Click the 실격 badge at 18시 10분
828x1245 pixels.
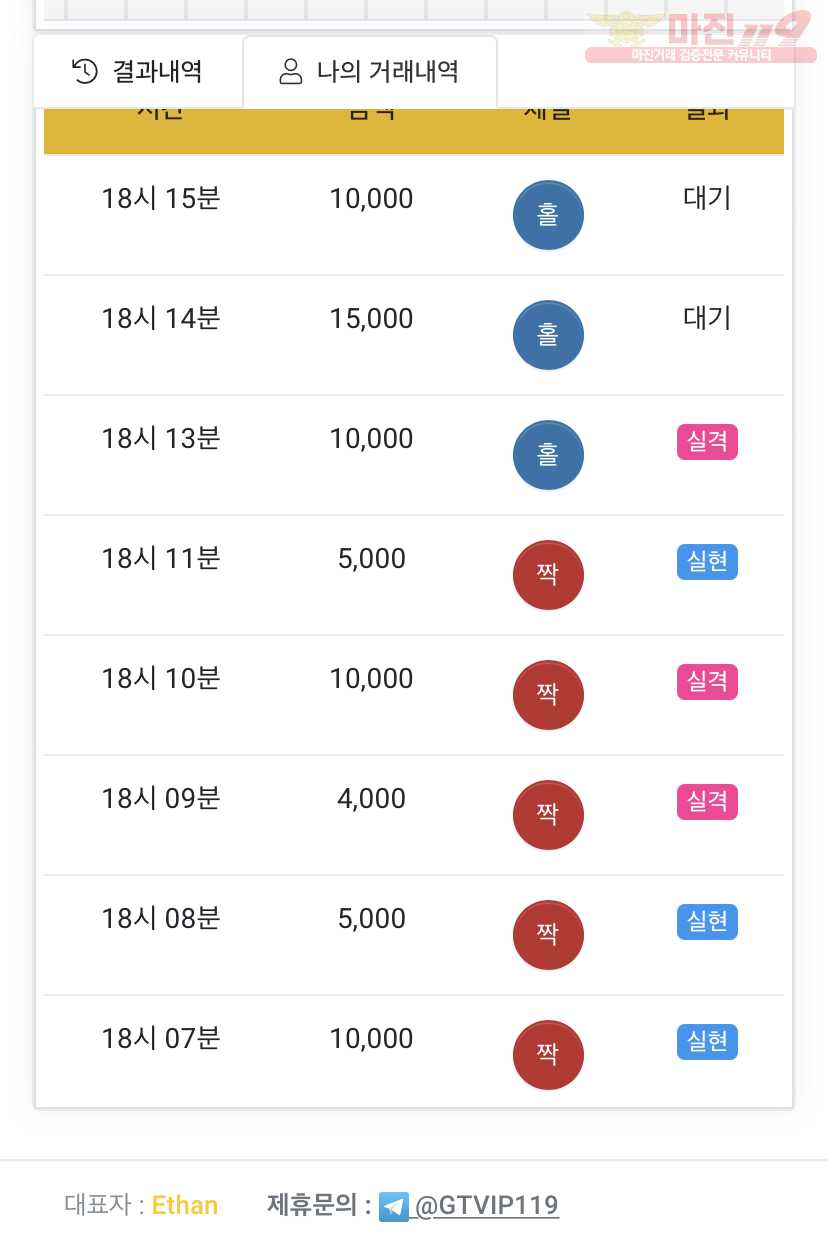coord(707,681)
